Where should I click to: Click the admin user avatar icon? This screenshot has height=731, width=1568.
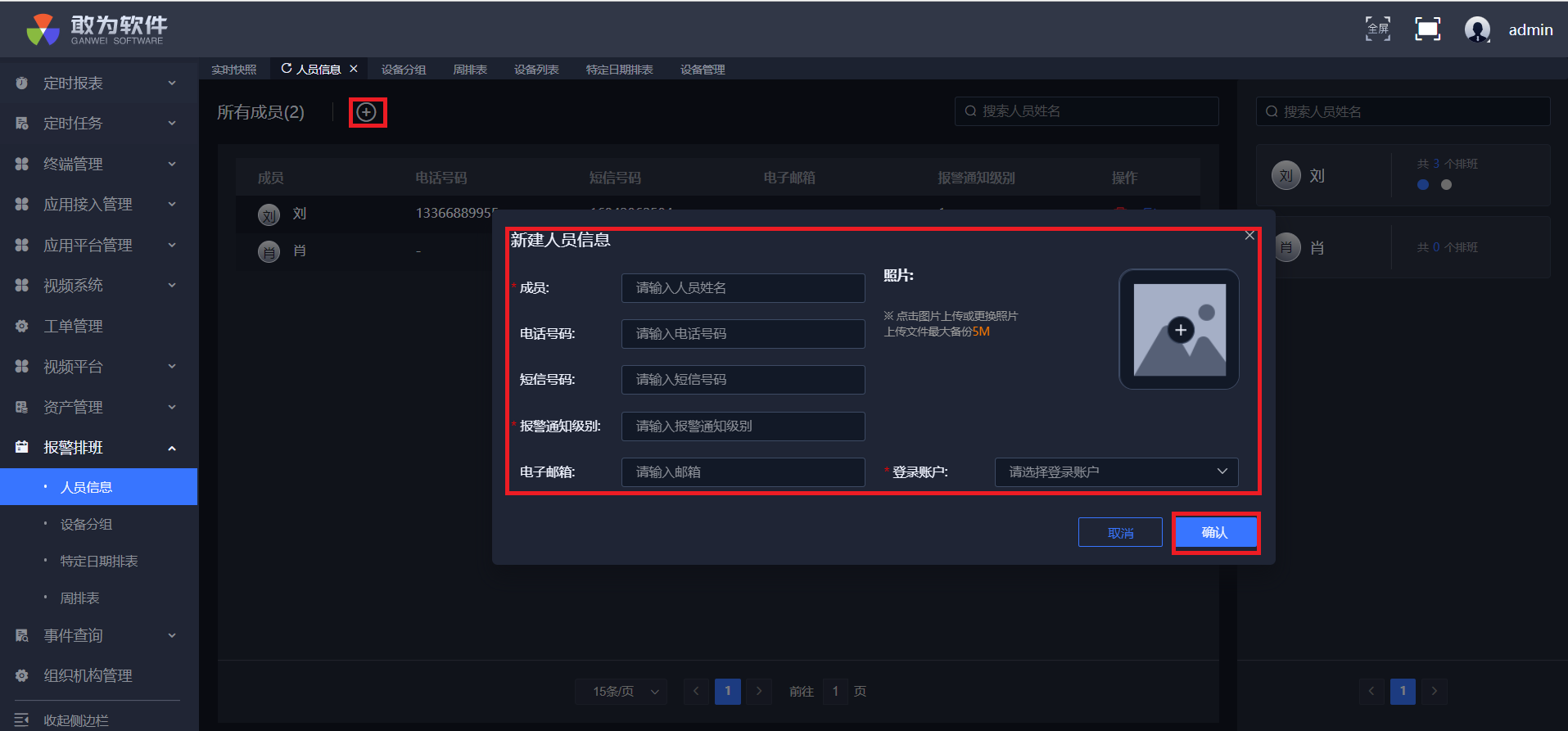pos(1477,29)
